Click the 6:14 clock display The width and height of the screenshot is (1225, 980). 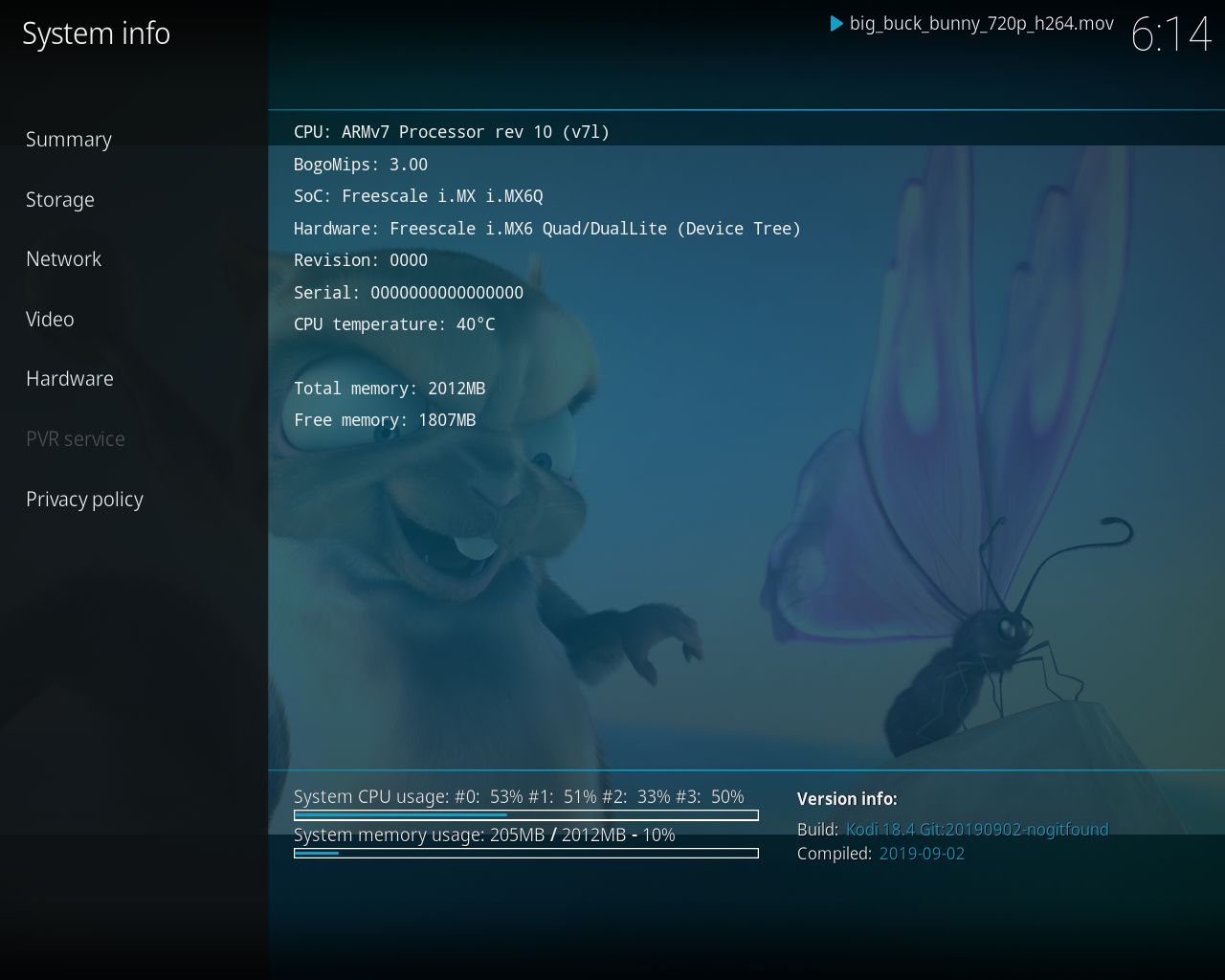tap(1170, 35)
